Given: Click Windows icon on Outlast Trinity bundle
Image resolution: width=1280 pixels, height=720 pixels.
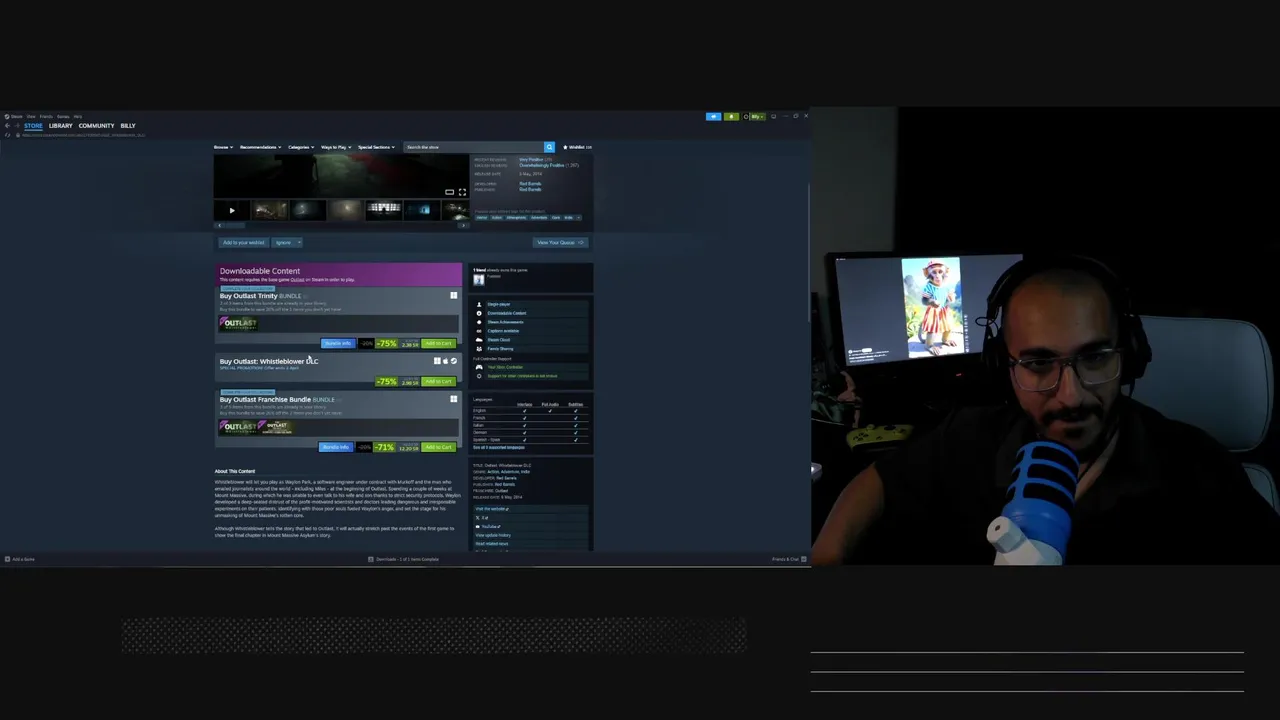Looking at the screenshot, I should click(453, 295).
